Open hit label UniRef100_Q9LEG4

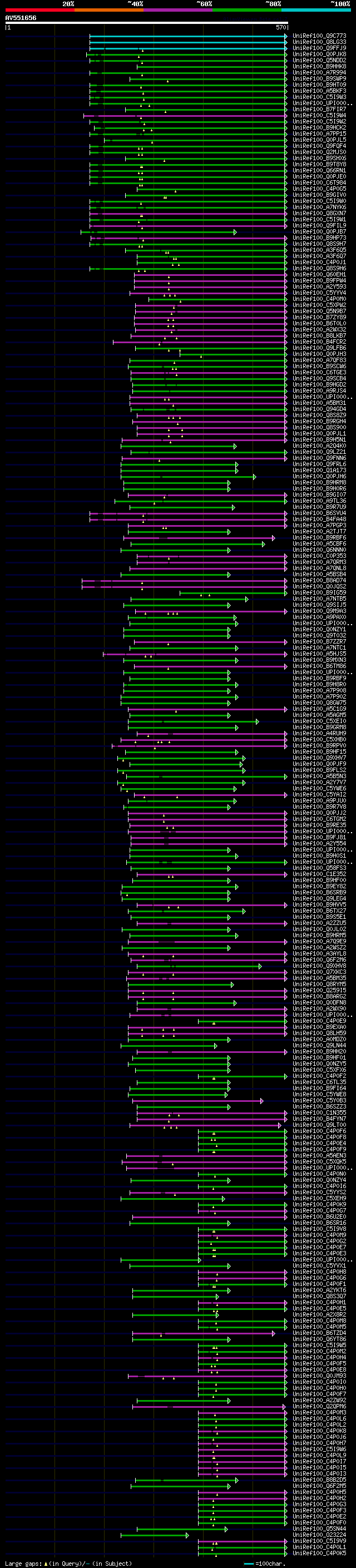pyautogui.click(x=319, y=899)
